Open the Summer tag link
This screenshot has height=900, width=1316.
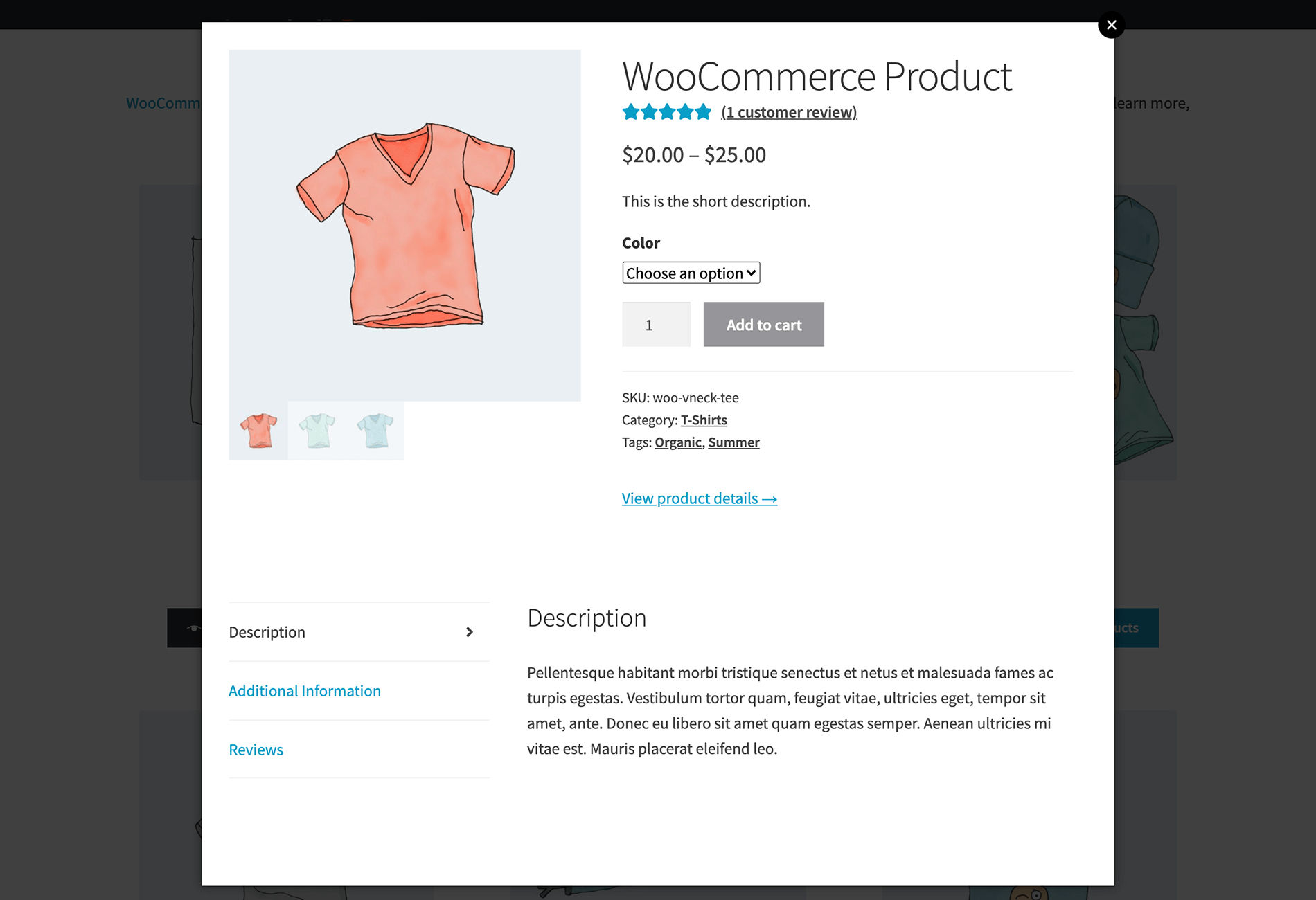click(x=733, y=442)
